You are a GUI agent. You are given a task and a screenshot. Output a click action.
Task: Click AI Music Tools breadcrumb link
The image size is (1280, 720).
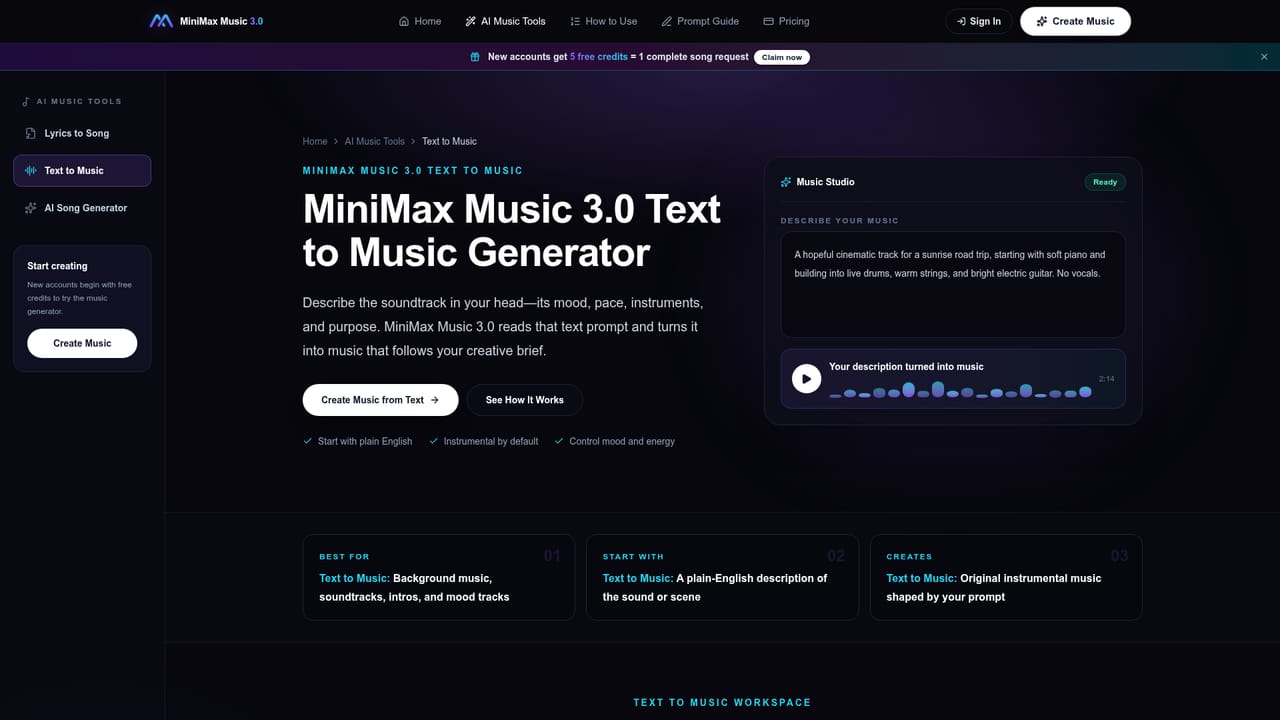[x=375, y=141]
